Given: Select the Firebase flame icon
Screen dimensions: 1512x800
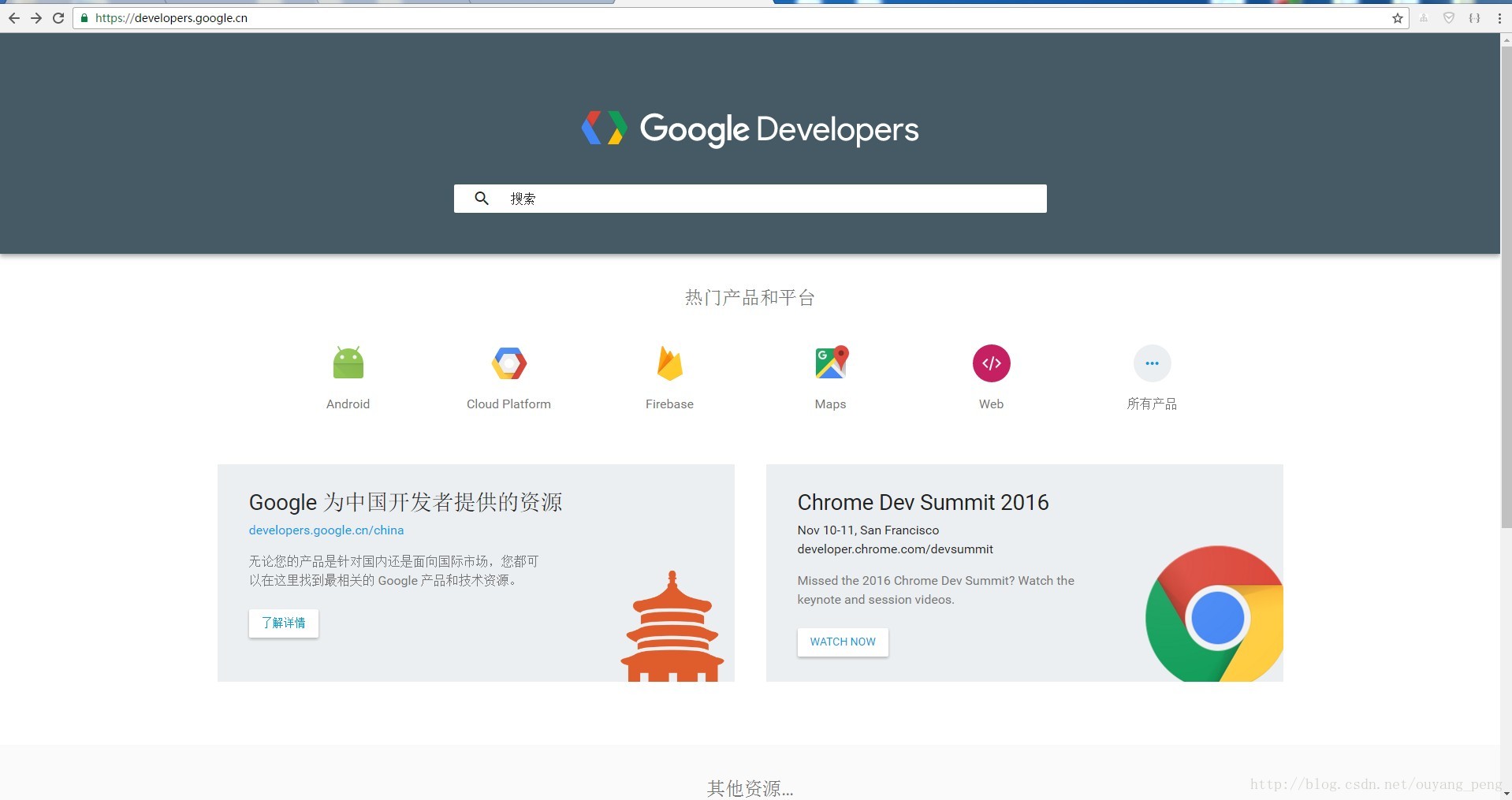Looking at the screenshot, I should [669, 363].
